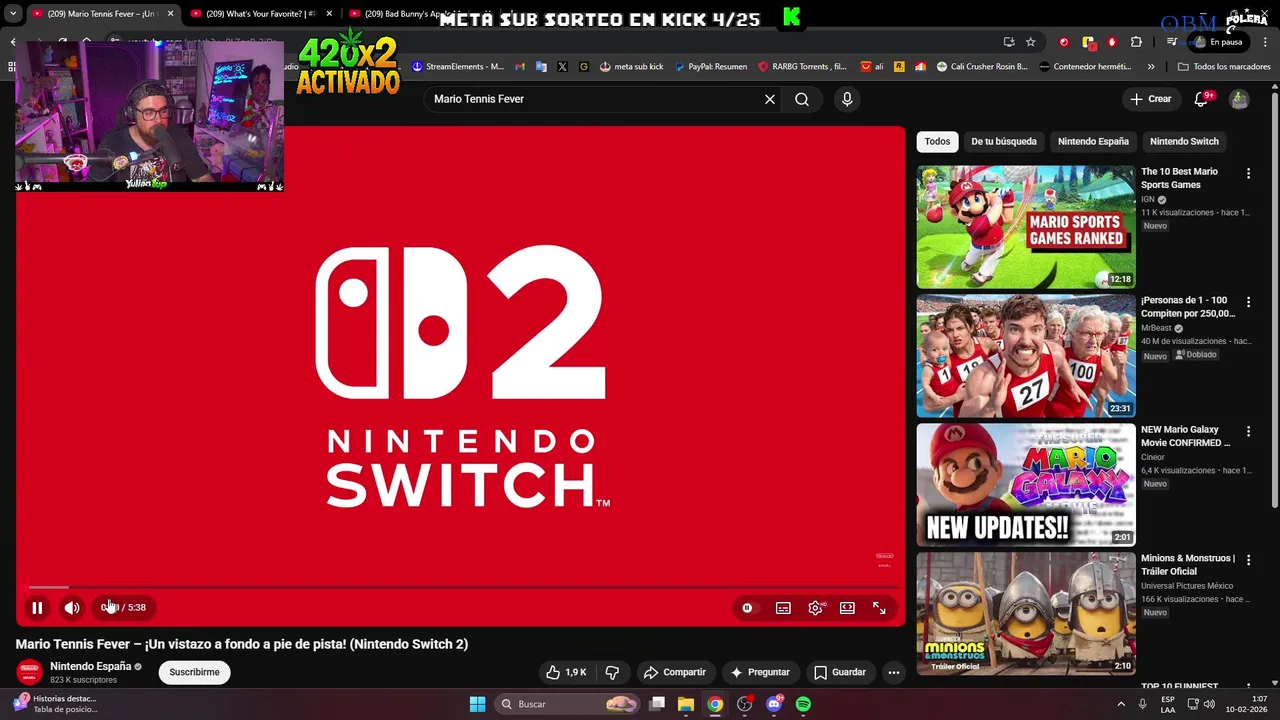Open the Chrome extensions puzzle icon
Viewport: 1280px width, 720px height.
tap(1136, 42)
